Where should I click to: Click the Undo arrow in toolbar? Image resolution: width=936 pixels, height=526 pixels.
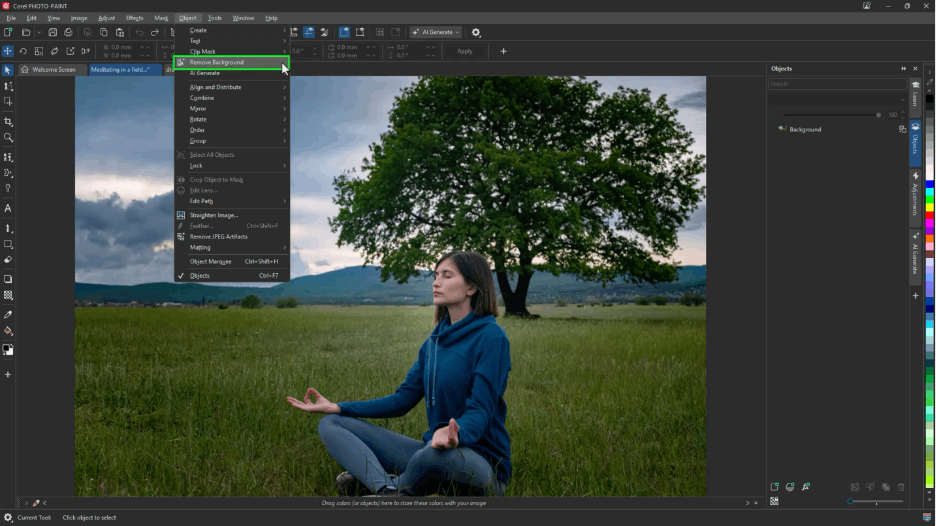coord(139,32)
